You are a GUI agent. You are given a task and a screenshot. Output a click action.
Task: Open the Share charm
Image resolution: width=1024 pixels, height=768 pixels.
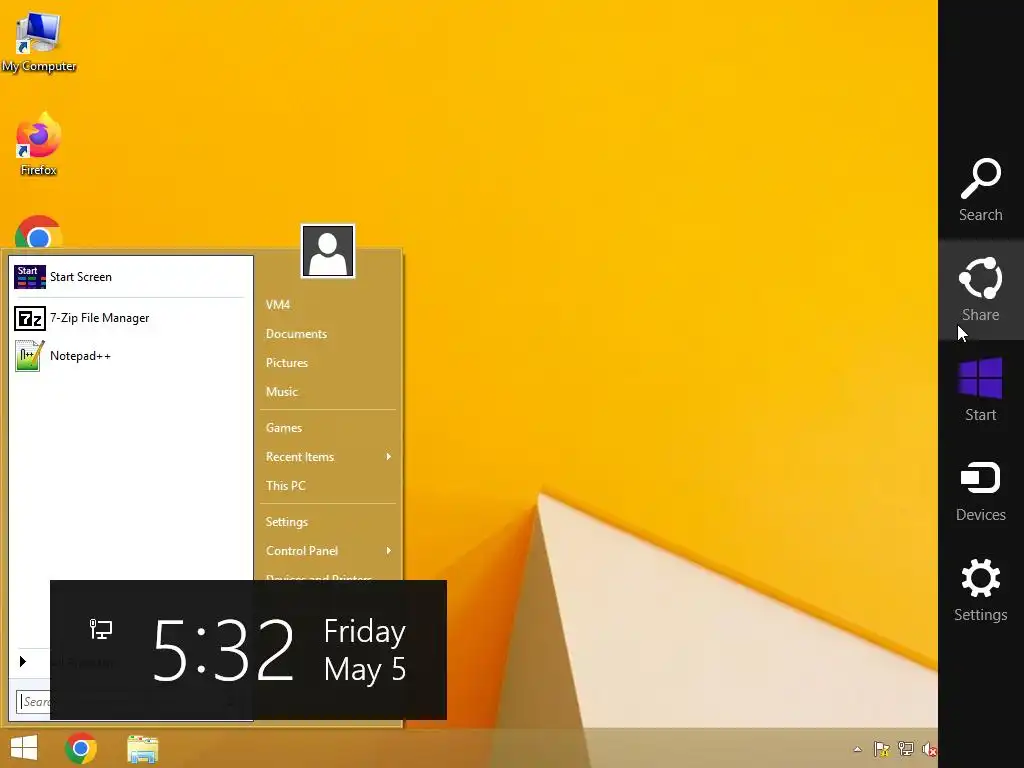coord(980,289)
